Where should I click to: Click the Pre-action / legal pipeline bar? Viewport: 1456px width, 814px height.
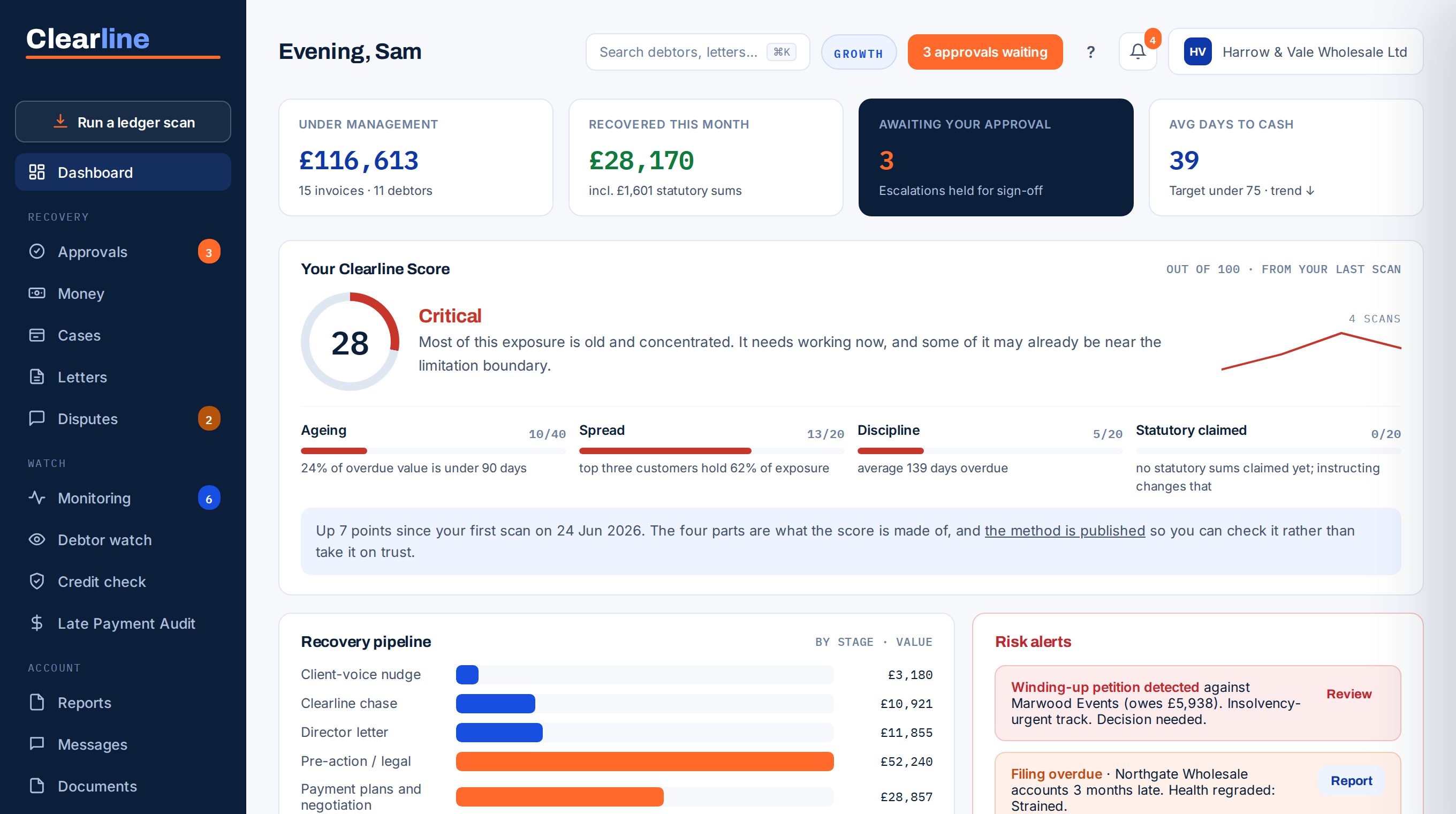(645, 762)
